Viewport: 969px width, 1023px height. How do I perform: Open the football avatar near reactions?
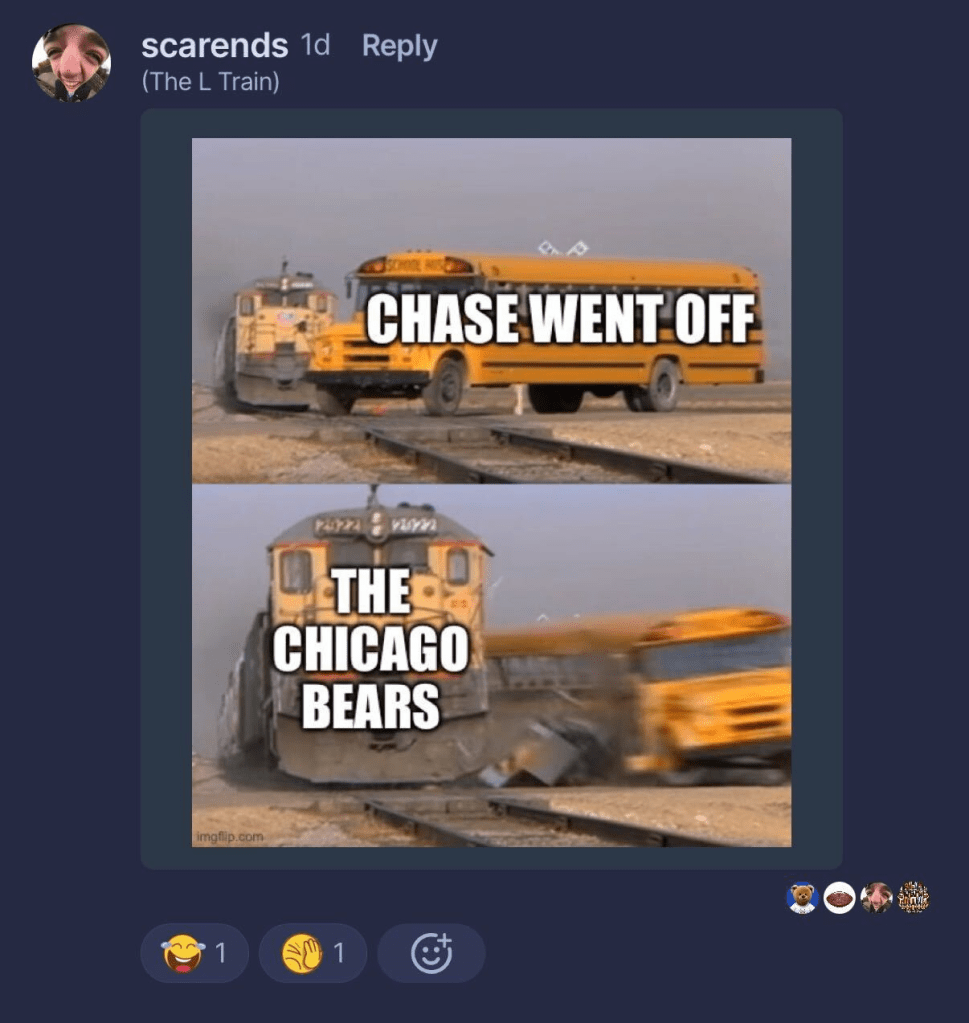[x=839, y=898]
